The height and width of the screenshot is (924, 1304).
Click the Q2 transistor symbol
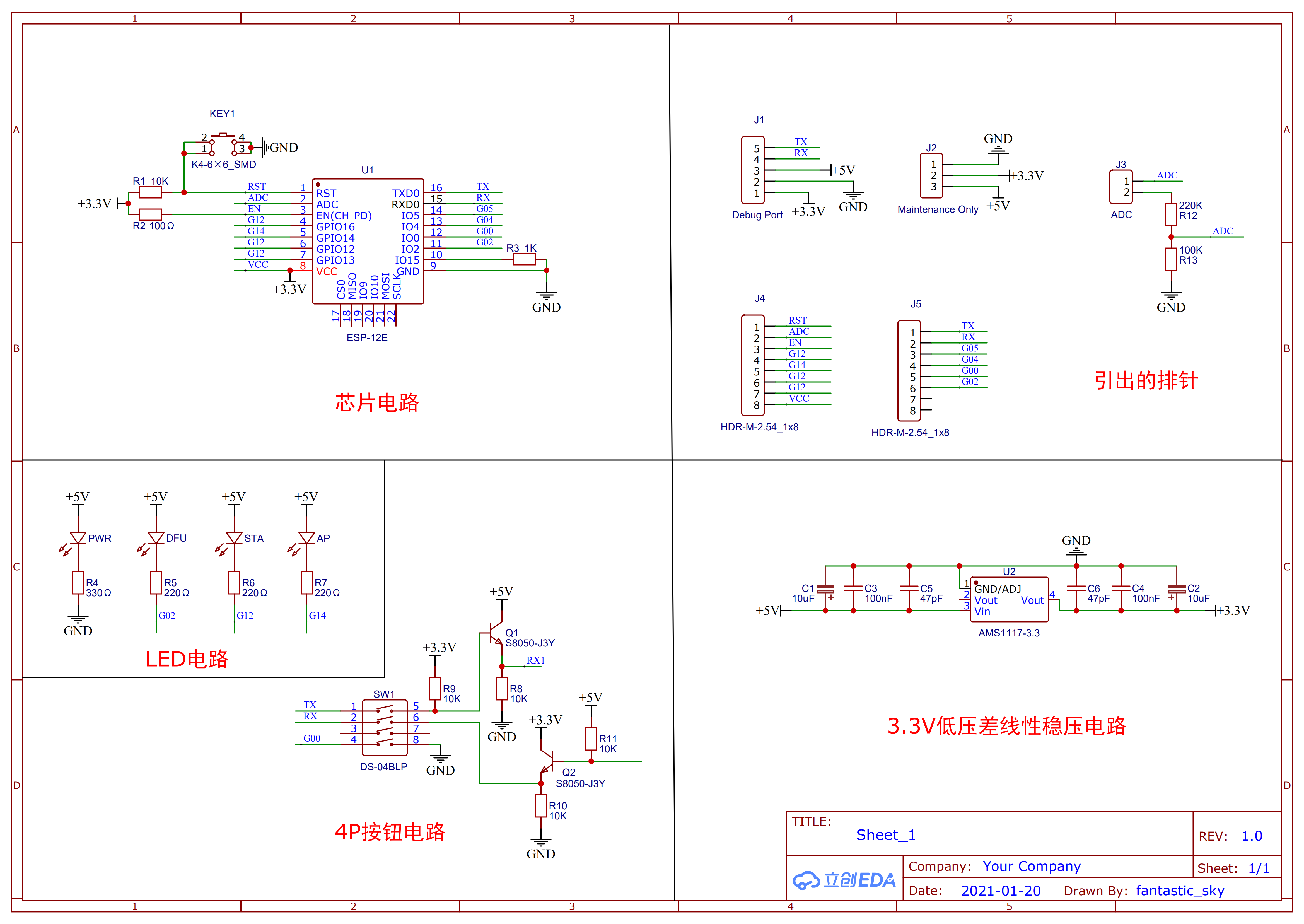click(x=547, y=761)
